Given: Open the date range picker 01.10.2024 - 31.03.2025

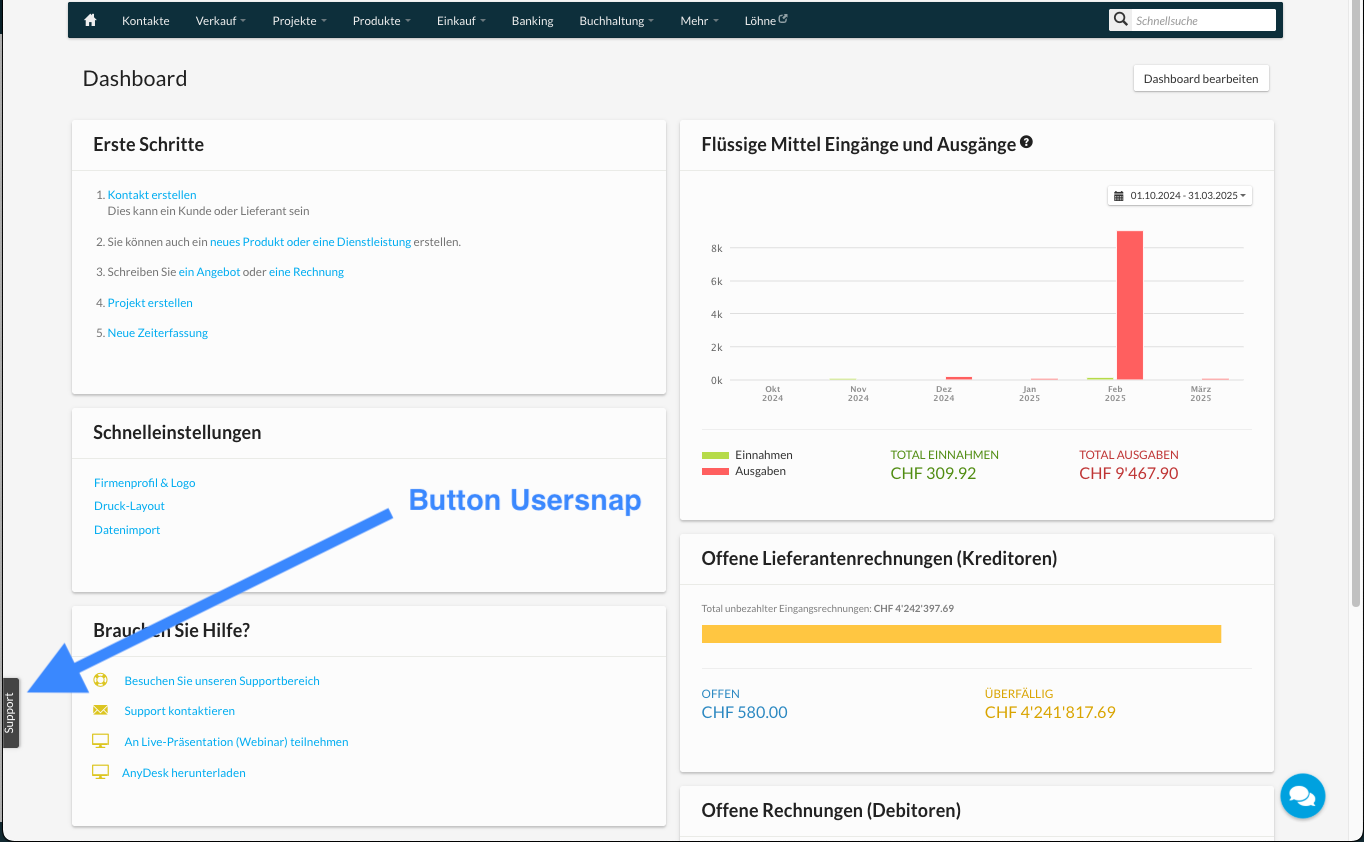Looking at the screenshot, I should coord(1180,196).
